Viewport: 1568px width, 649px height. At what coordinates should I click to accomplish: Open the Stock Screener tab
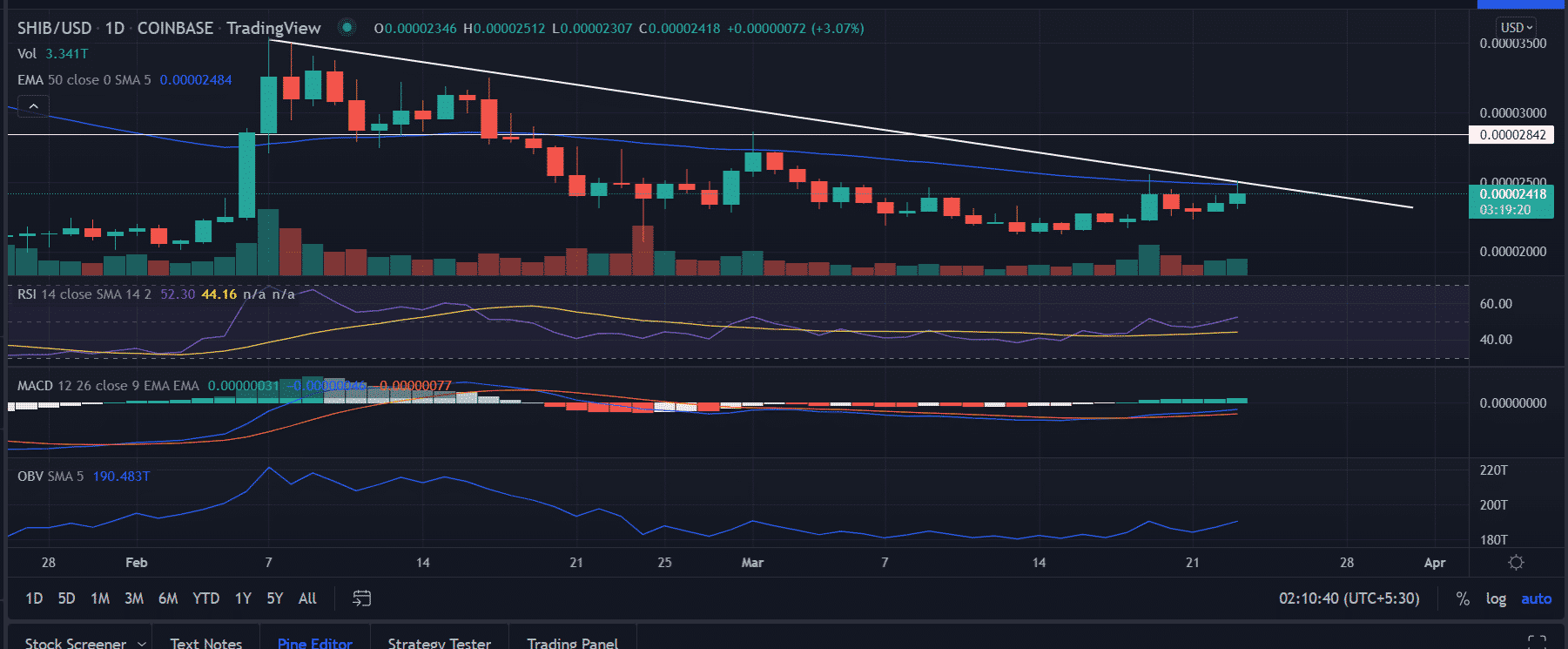tap(75, 643)
